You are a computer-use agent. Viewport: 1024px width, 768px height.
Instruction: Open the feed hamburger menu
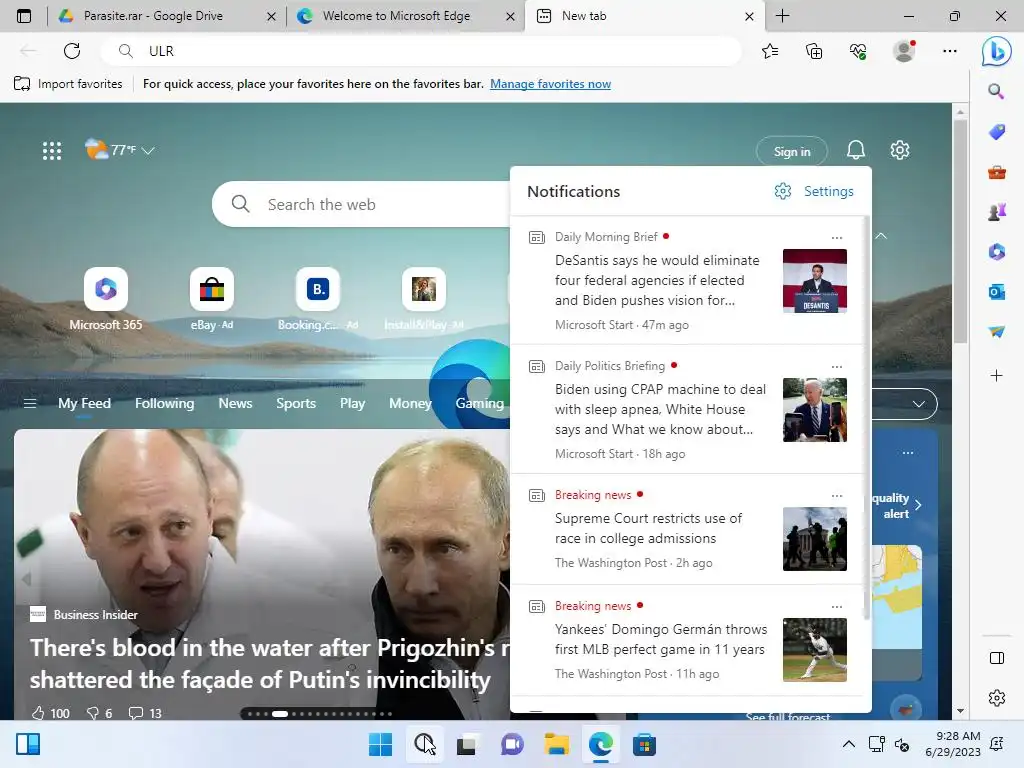pos(30,404)
